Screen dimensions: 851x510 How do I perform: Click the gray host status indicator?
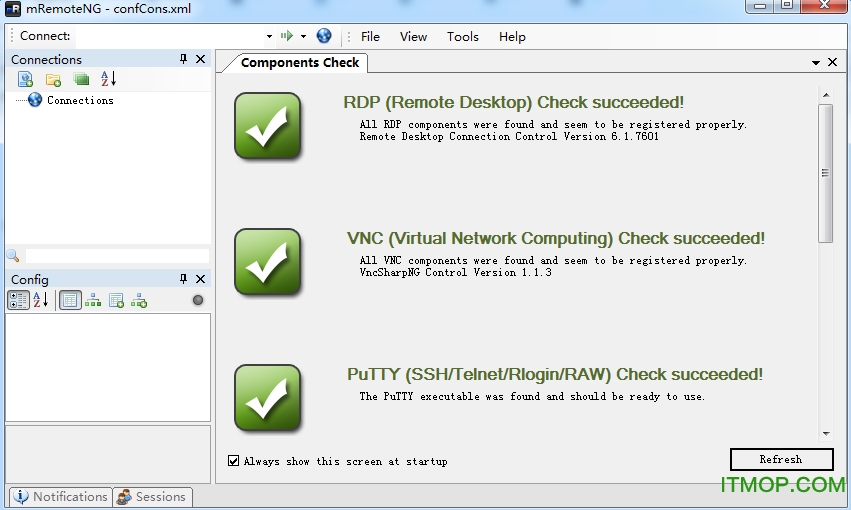point(198,300)
